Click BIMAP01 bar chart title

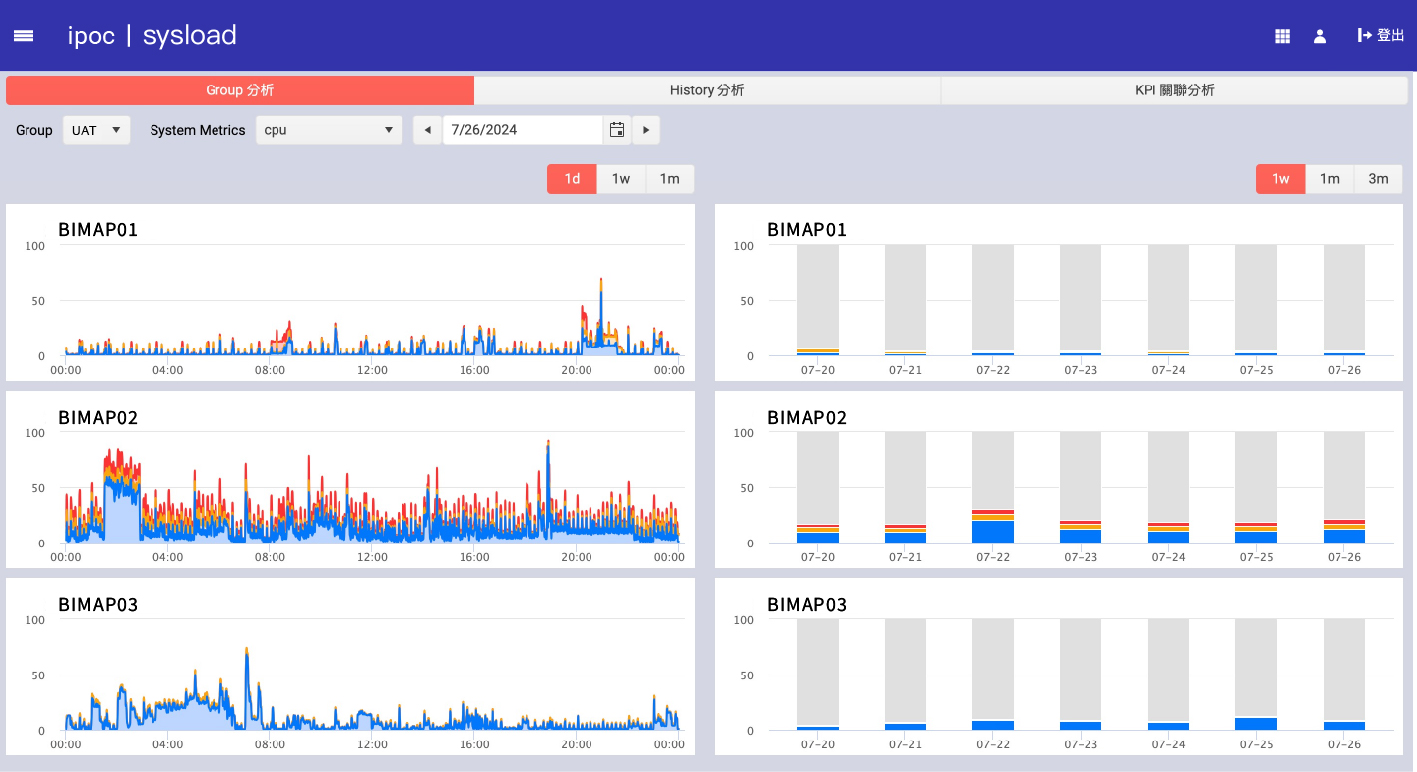[807, 230]
